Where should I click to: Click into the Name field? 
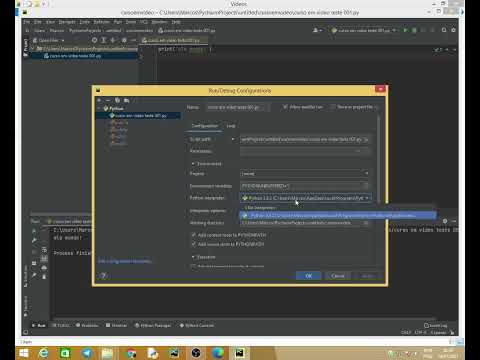click(238, 107)
